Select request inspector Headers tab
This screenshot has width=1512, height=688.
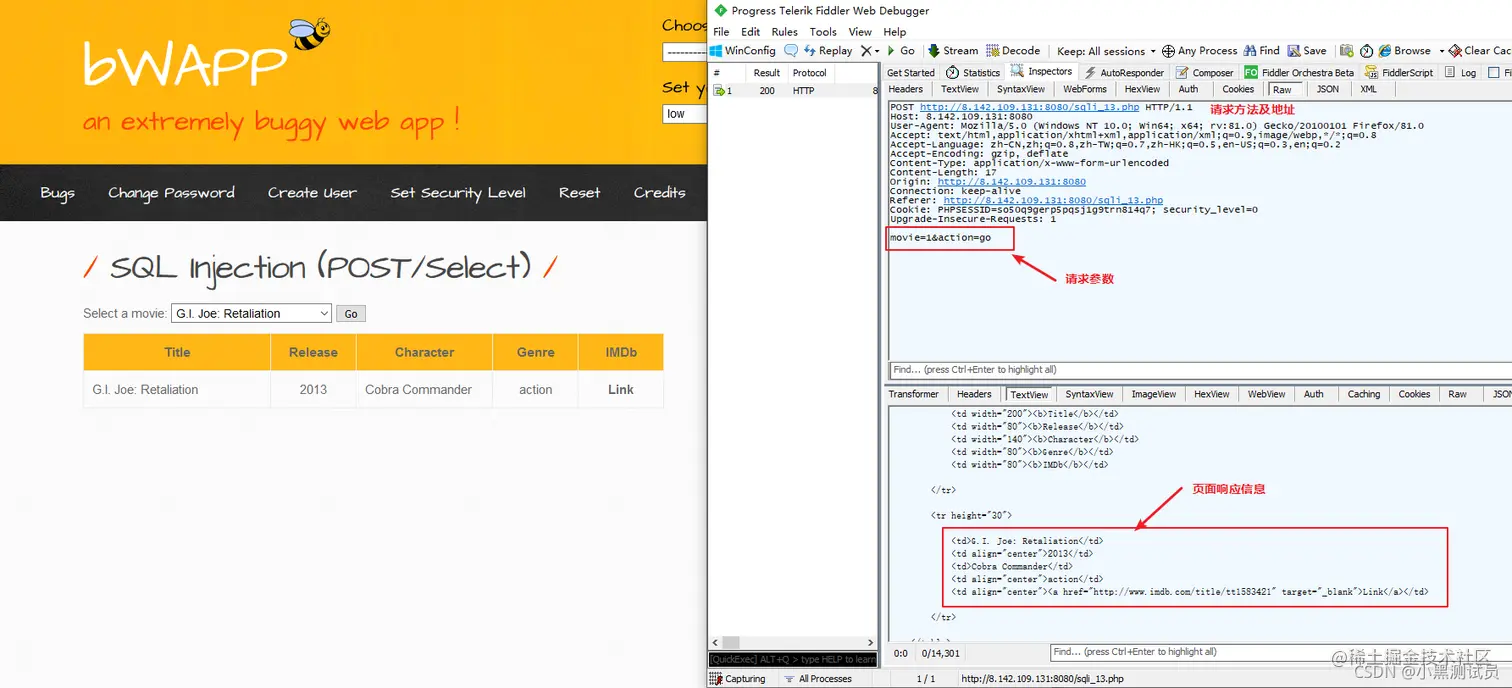click(x=906, y=89)
